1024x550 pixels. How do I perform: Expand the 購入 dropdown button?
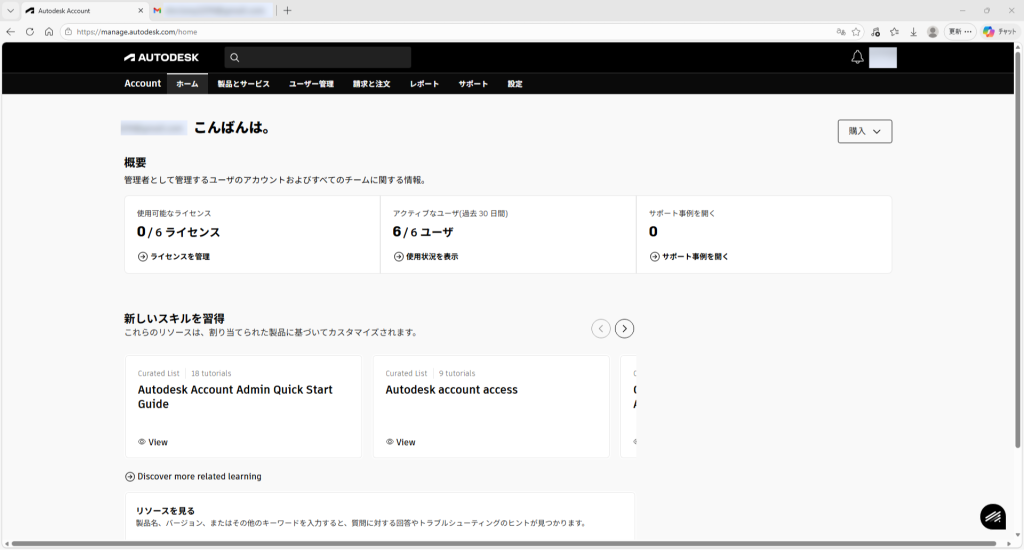864,131
